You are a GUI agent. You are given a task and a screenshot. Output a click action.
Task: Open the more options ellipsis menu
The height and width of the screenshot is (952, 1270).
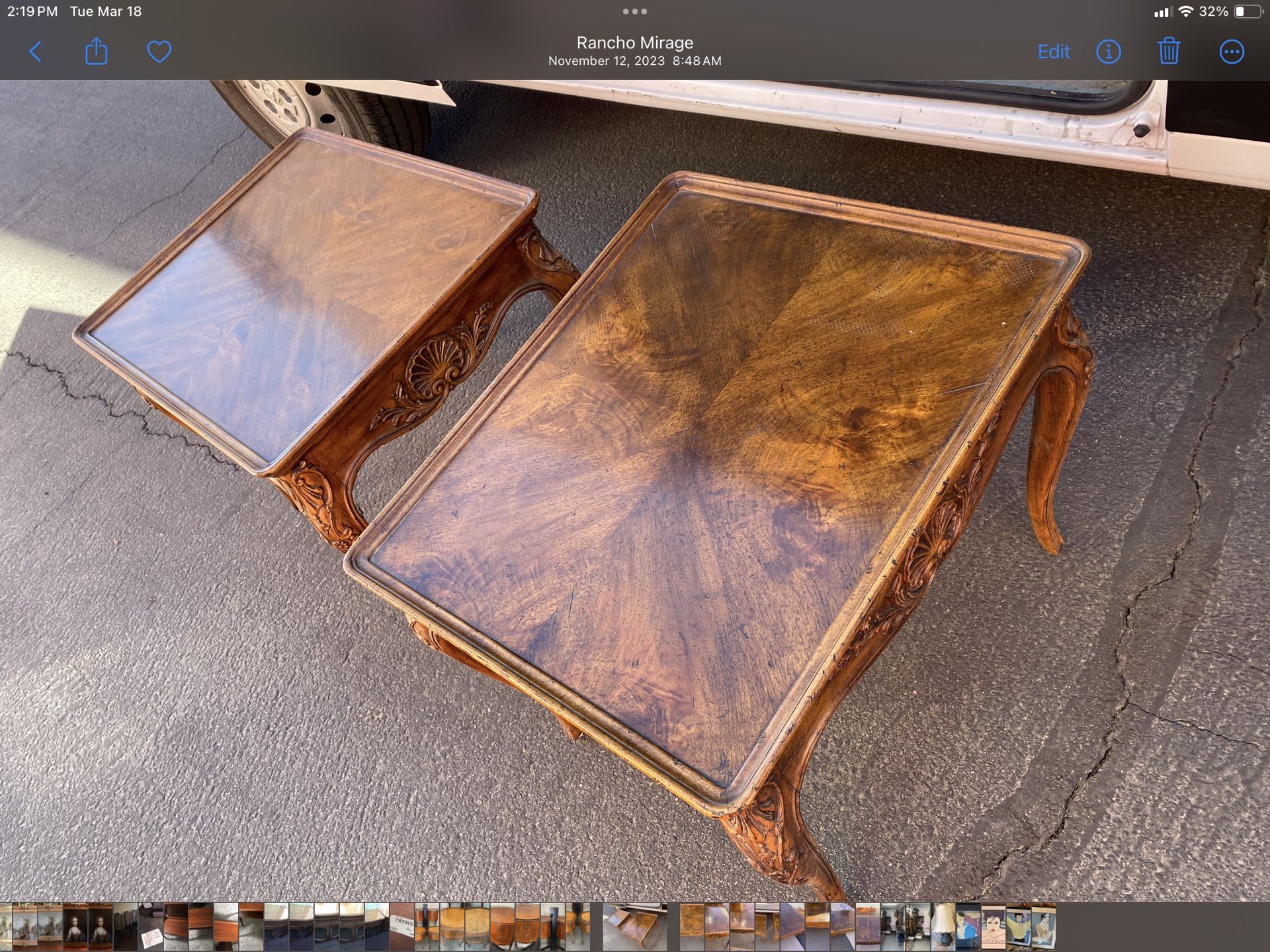point(1231,52)
